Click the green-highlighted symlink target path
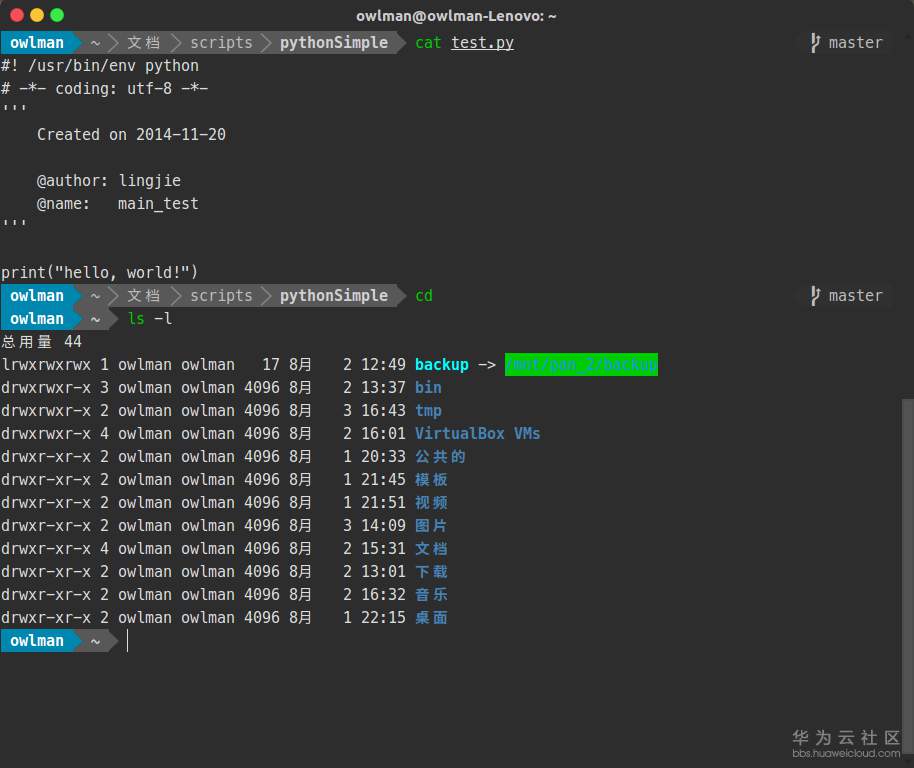Screen dimensions: 914x768 [581, 365]
